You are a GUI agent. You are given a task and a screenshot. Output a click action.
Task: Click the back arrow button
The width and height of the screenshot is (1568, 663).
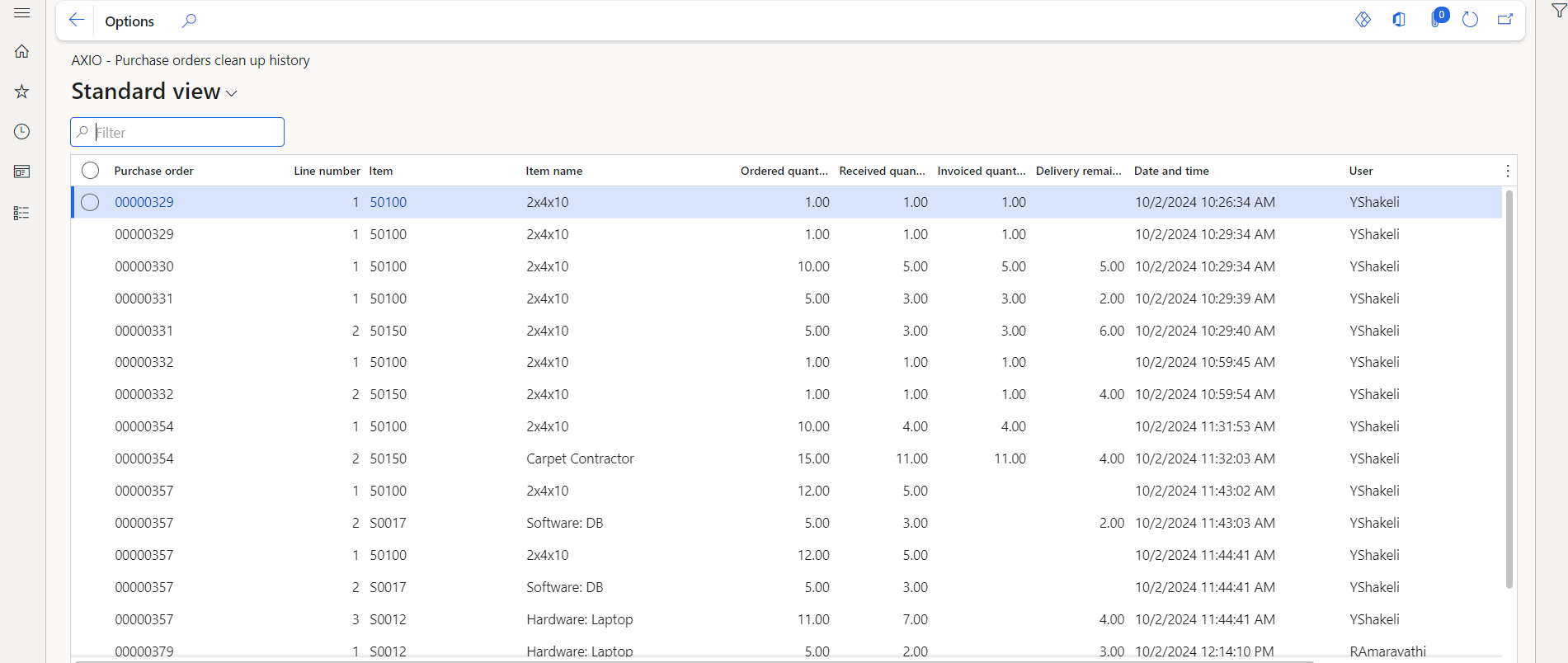[x=77, y=21]
